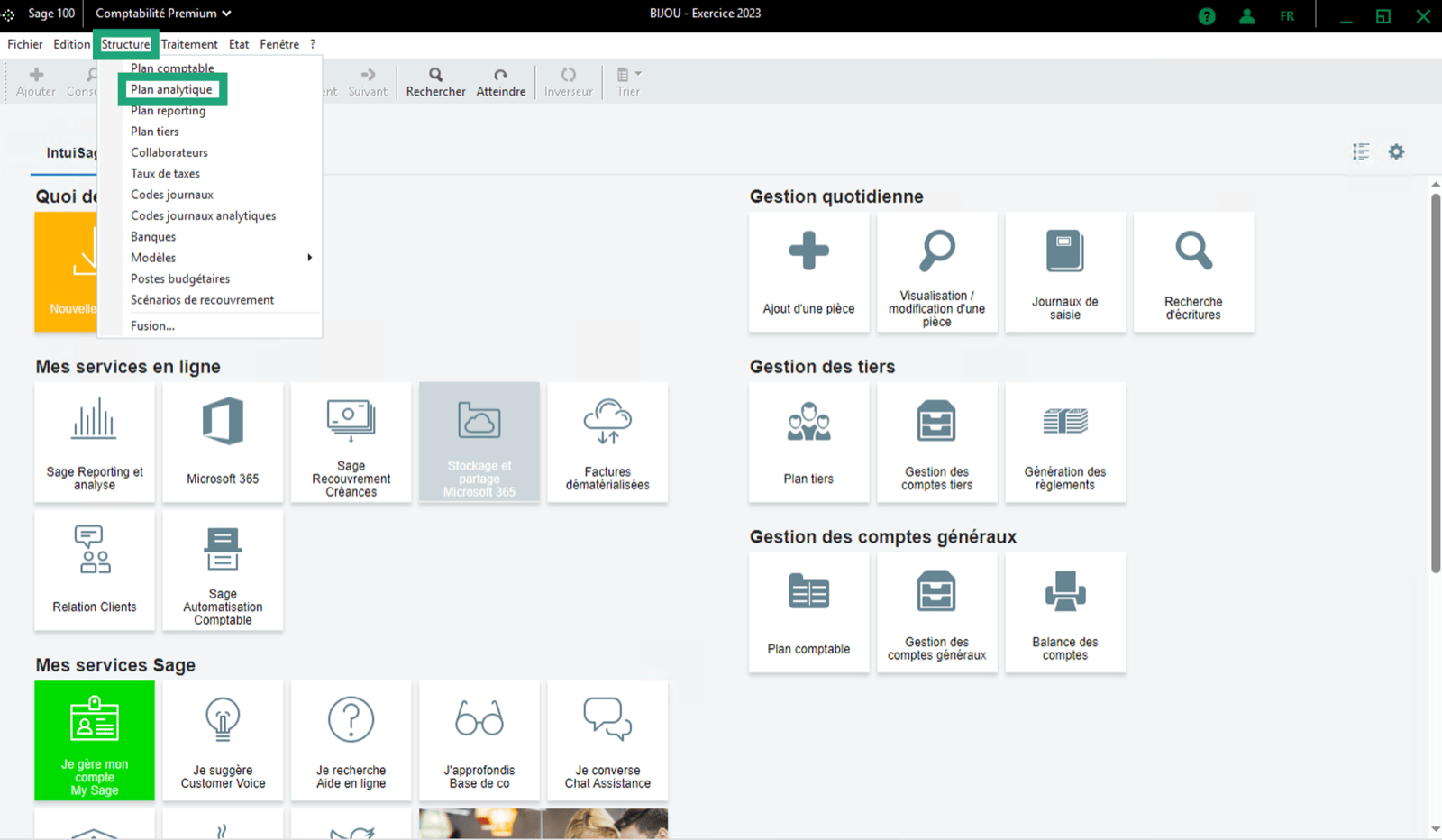Open Sage Reporting et analyse tile
1442x840 pixels.
click(95, 443)
